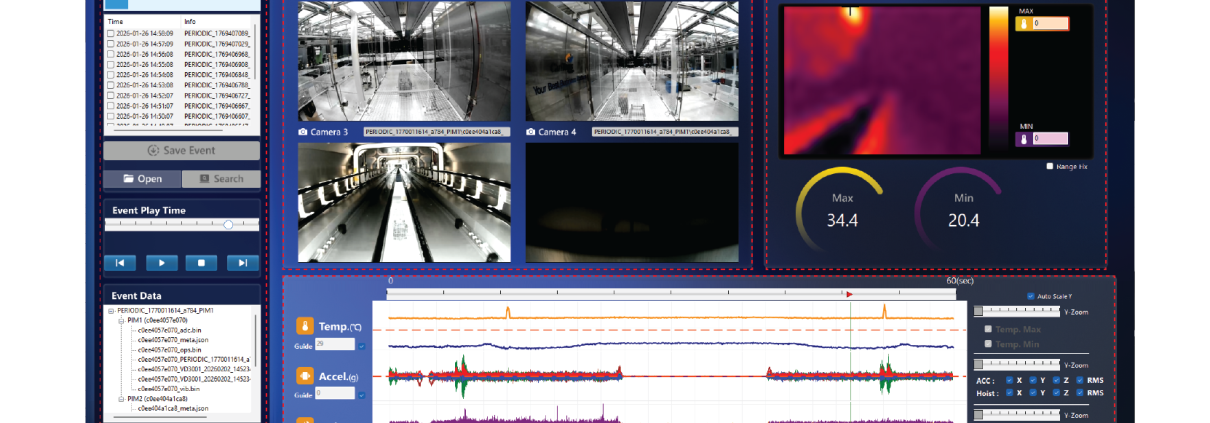Viewport: 1210px width, 423px height.
Task: Skip to the end of the event
Action: 241,263
